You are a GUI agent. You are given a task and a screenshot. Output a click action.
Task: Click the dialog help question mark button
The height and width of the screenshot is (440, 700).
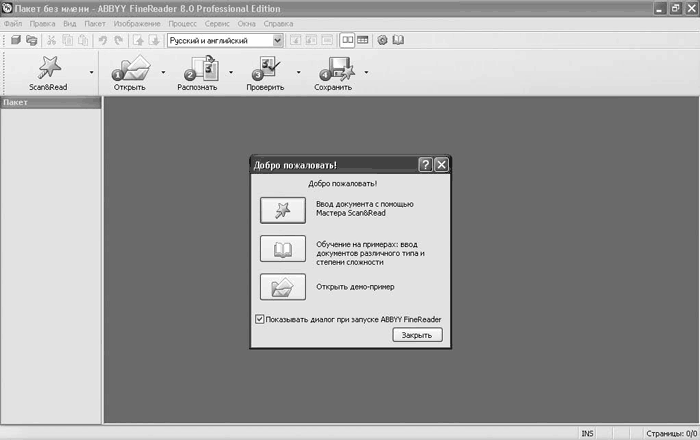point(425,165)
